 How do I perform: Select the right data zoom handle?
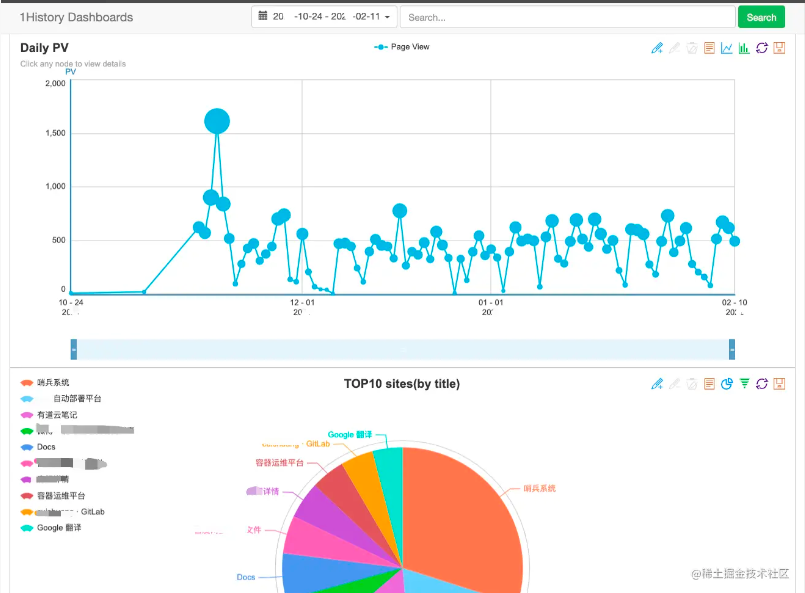pyautogui.click(x=732, y=350)
